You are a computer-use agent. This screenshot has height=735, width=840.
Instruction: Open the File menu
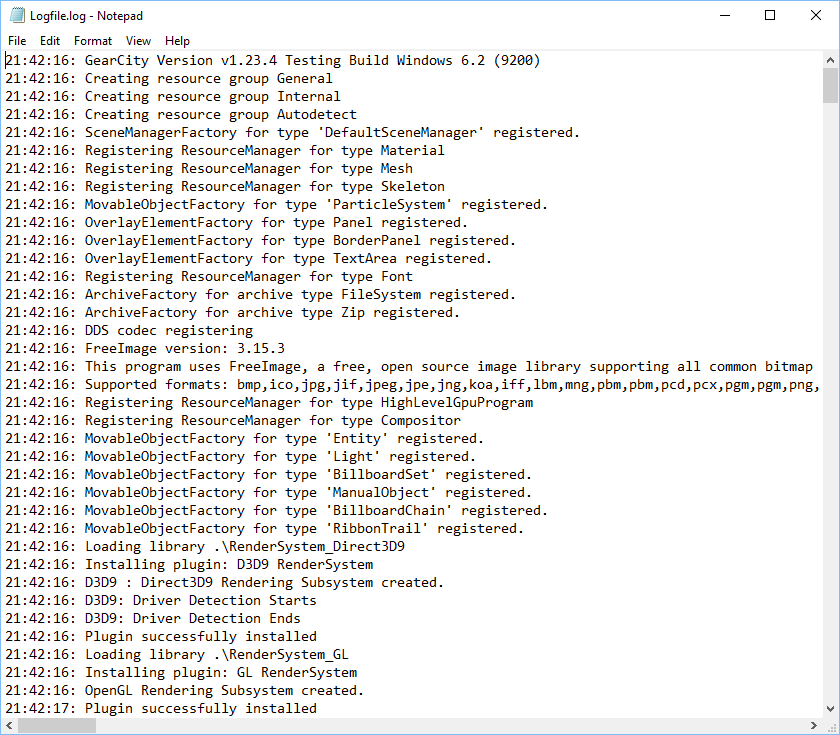coord(17,41)
